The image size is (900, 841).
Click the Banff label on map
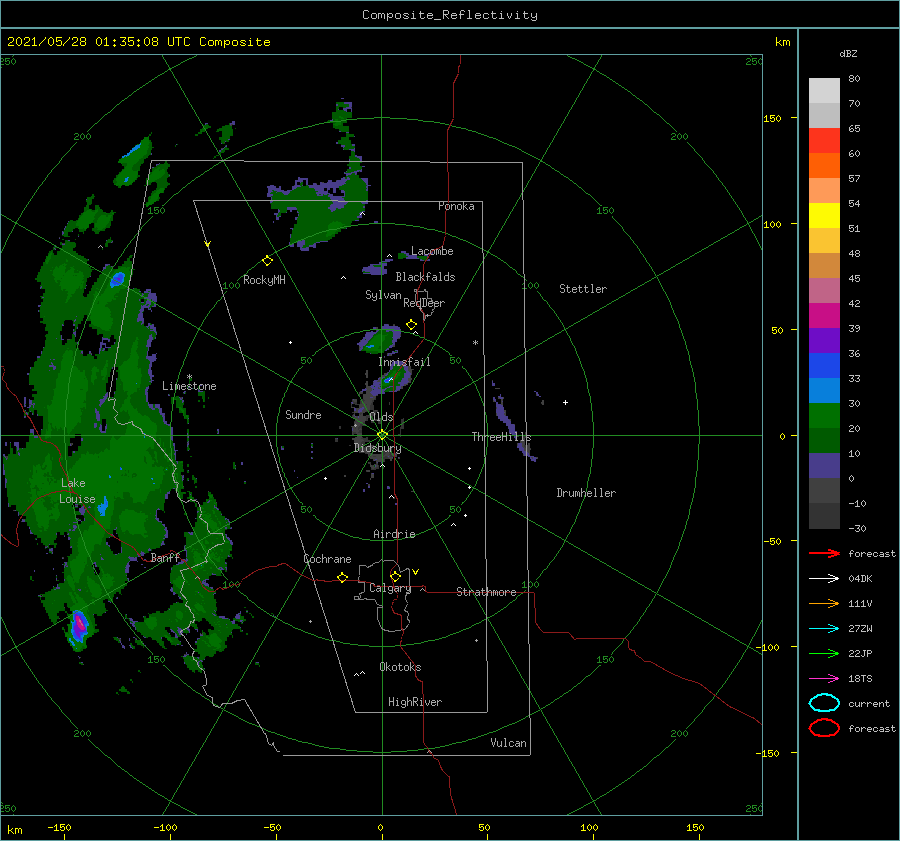(x=165, y=557)
